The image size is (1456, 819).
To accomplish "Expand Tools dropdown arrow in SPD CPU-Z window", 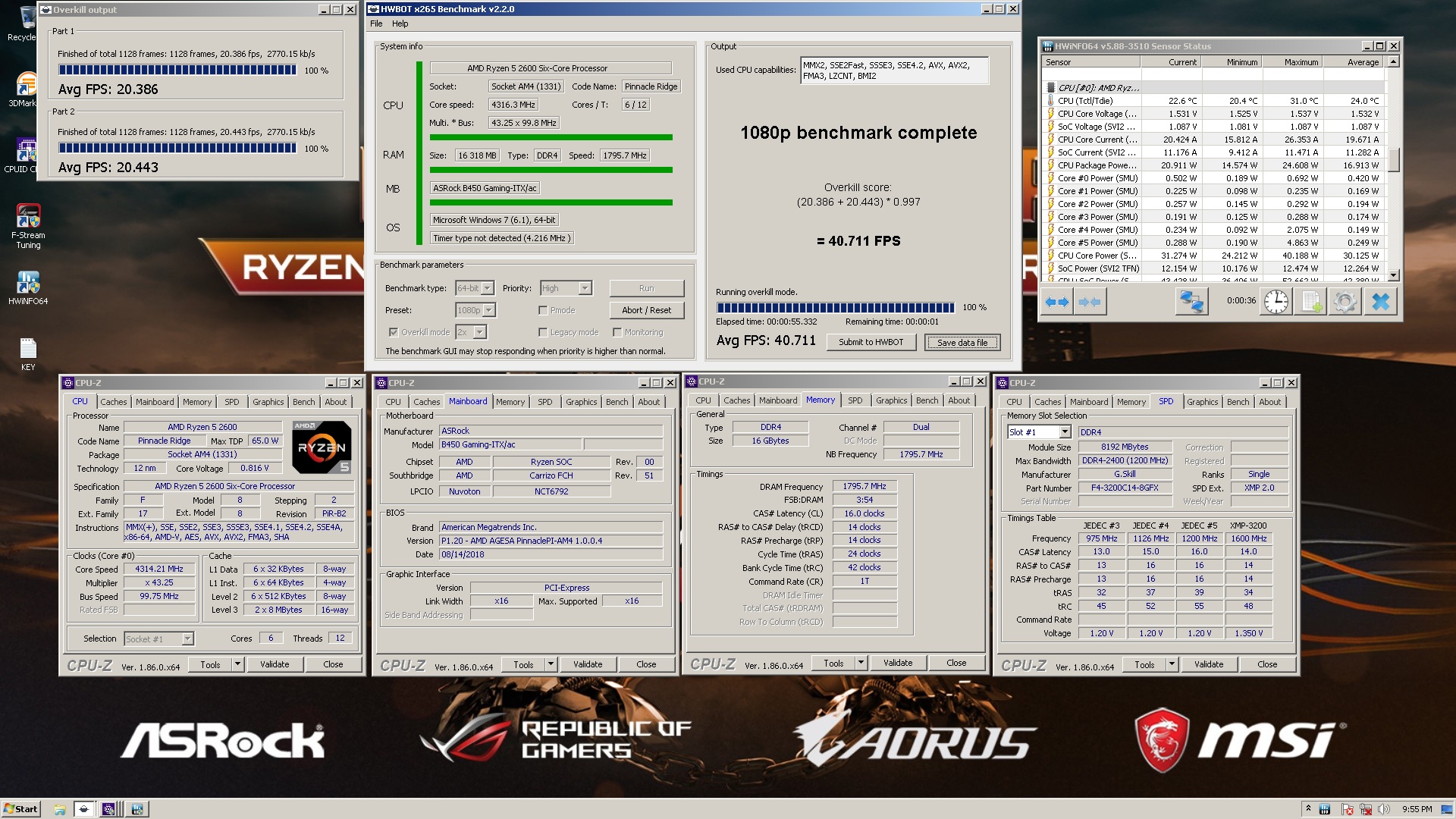I will pyautogui.click(x=1172, y=664).
